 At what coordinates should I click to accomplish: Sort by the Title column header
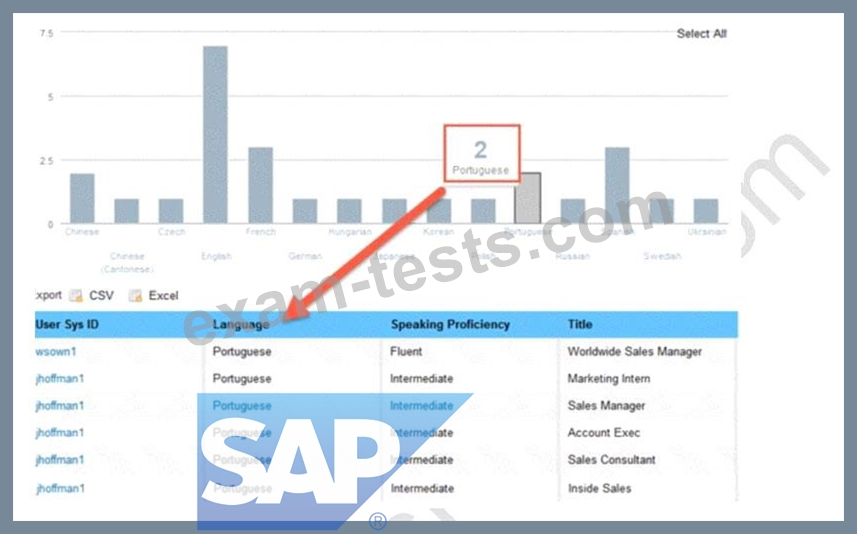(x=580, y=325)
